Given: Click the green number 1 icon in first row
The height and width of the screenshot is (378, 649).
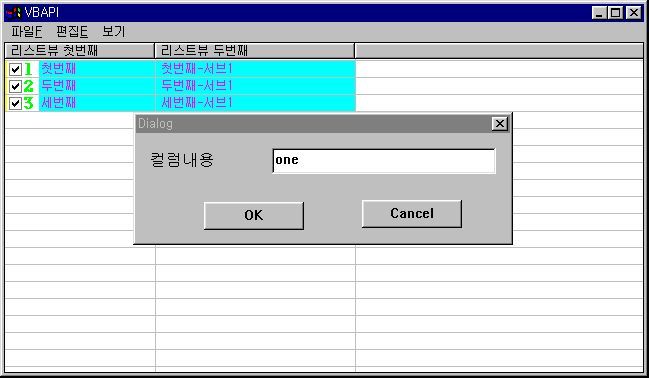Looking at the screenshot, I should click(x=28, y=69).
